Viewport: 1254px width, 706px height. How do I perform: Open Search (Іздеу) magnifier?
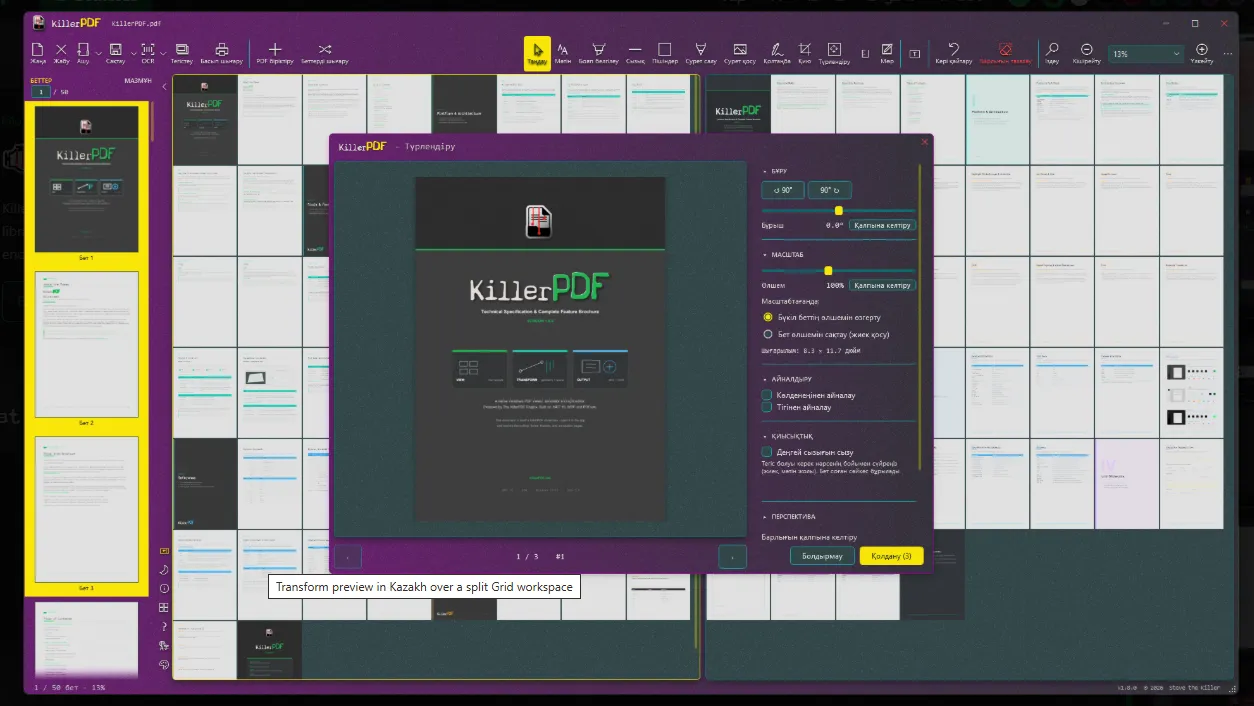point(1052,49)
